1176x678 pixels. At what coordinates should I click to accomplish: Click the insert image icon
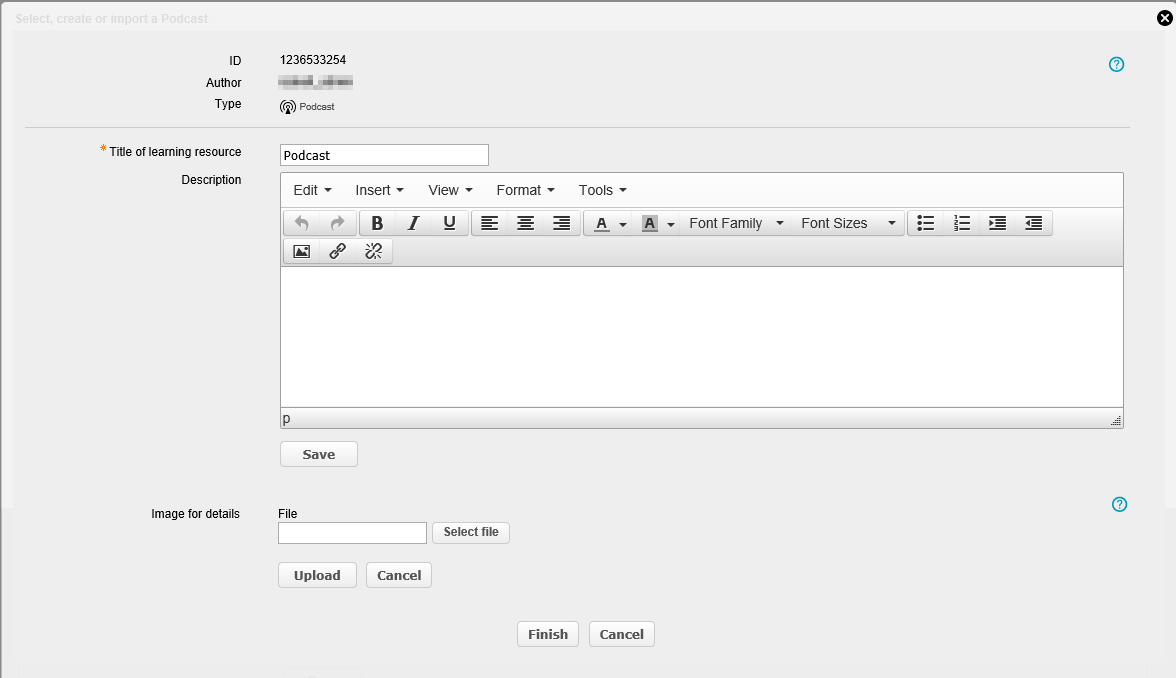301,251
